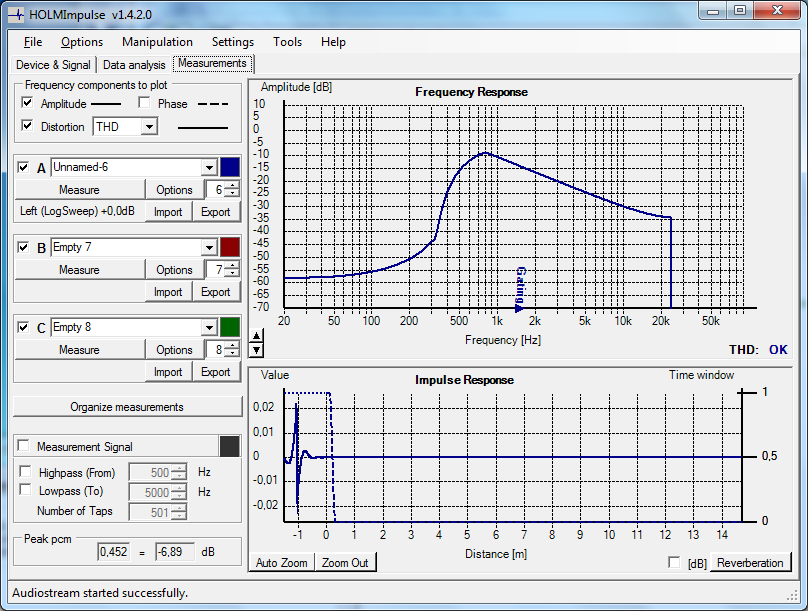Decrease slot A measurement number spinner
Image resolution: width=808 pixels, height=611 pixels.
pyautogui.click(x=233, y=194)
